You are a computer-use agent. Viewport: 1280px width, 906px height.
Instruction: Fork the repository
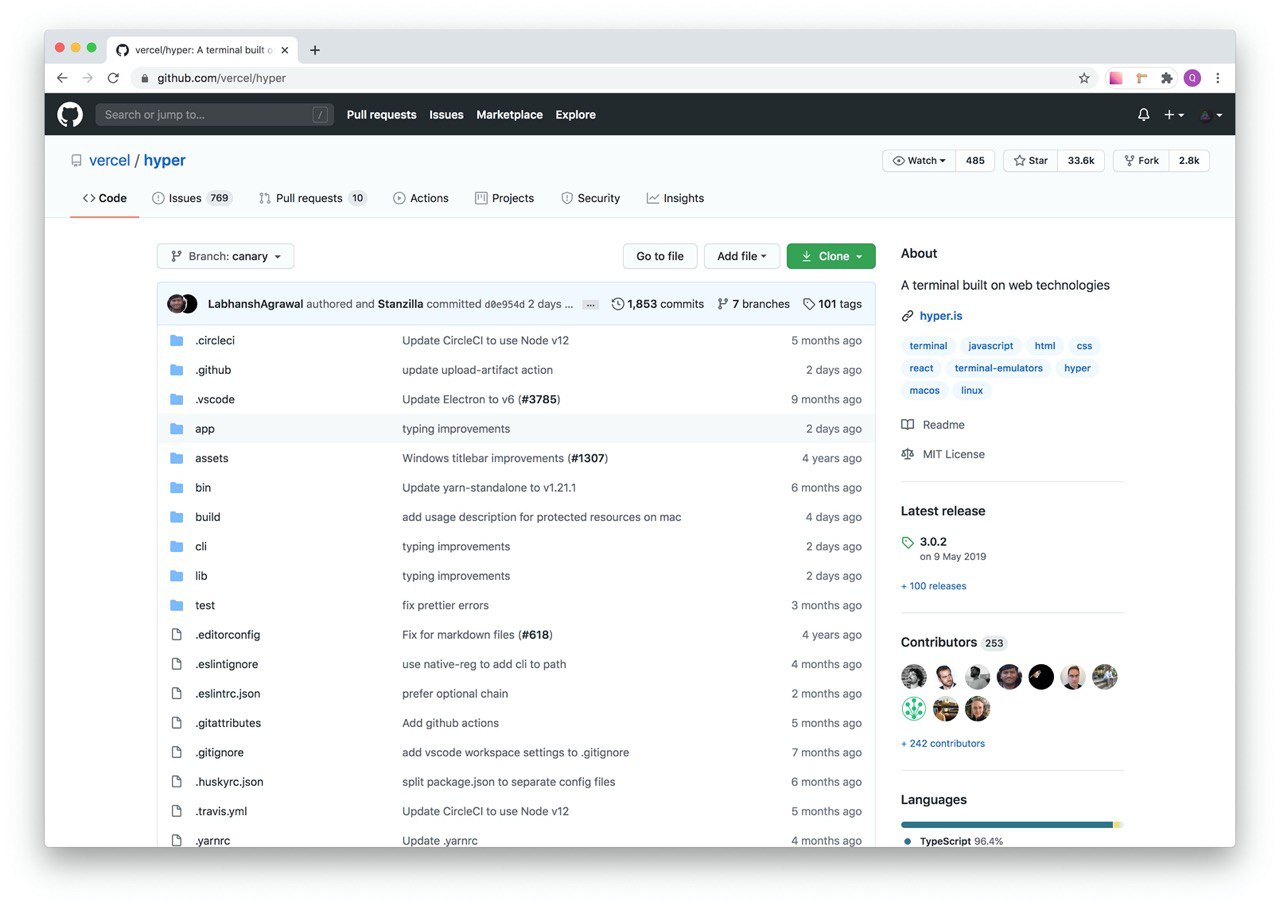[1141, 161]
